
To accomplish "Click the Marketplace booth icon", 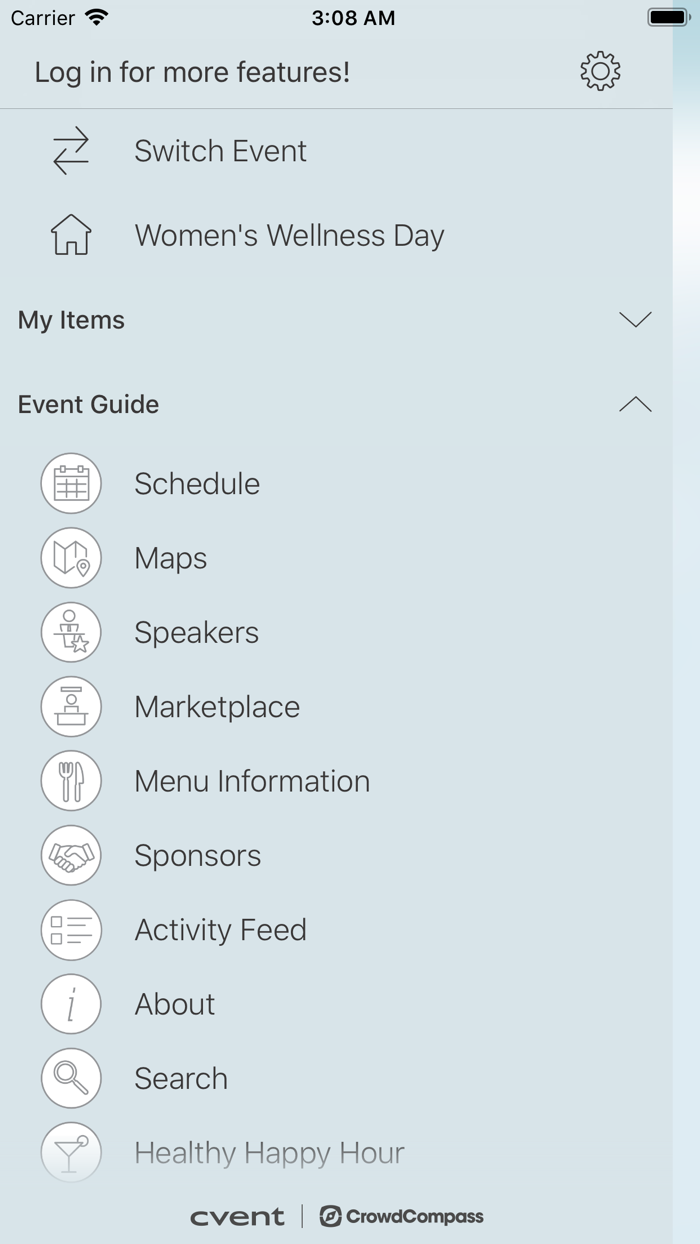I will [71, 706].
